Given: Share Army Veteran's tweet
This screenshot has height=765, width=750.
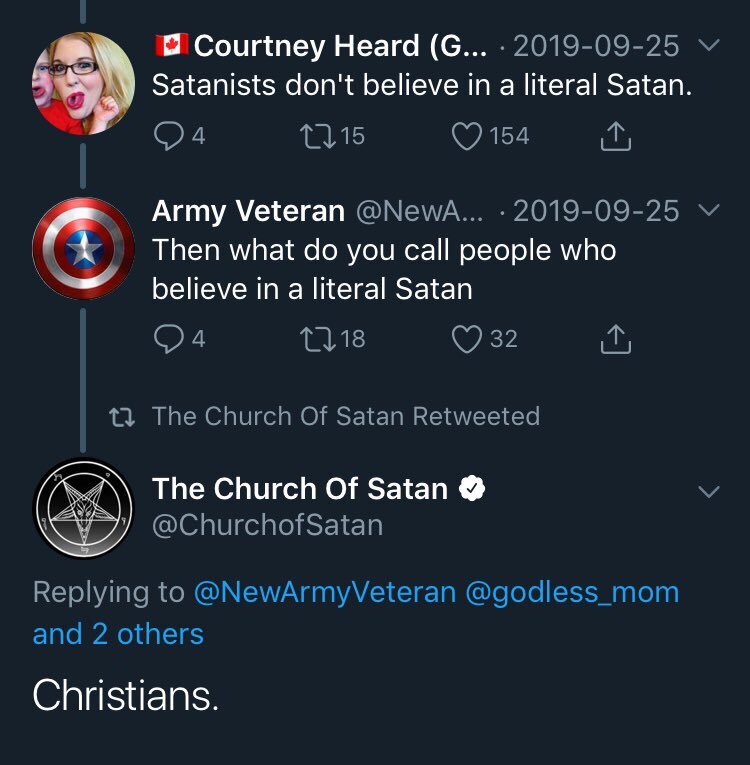Looking at the screenshot, I should 616,339.
